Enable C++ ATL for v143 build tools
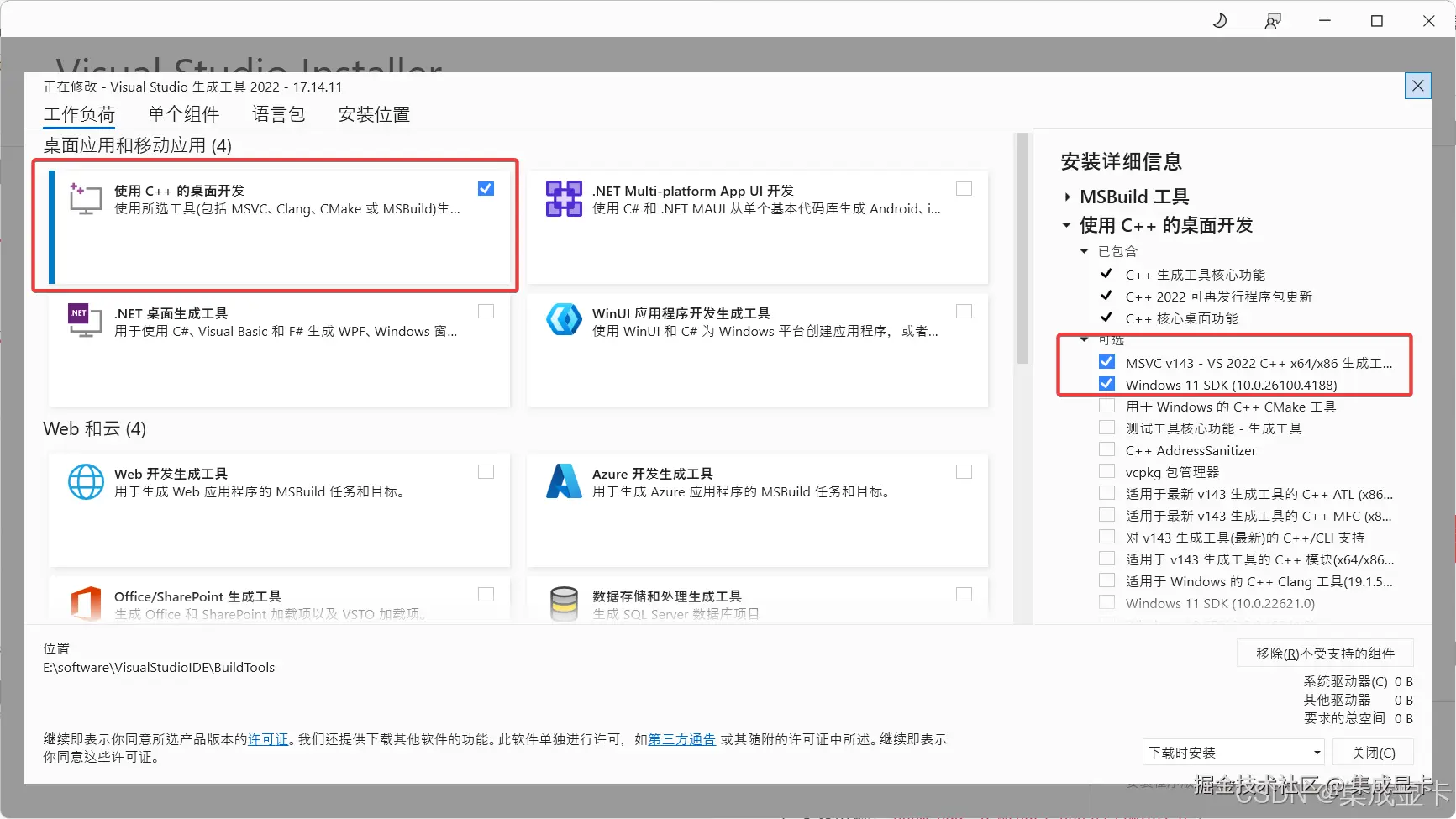Viewport: 1456px width, 819px height. 1107,493
